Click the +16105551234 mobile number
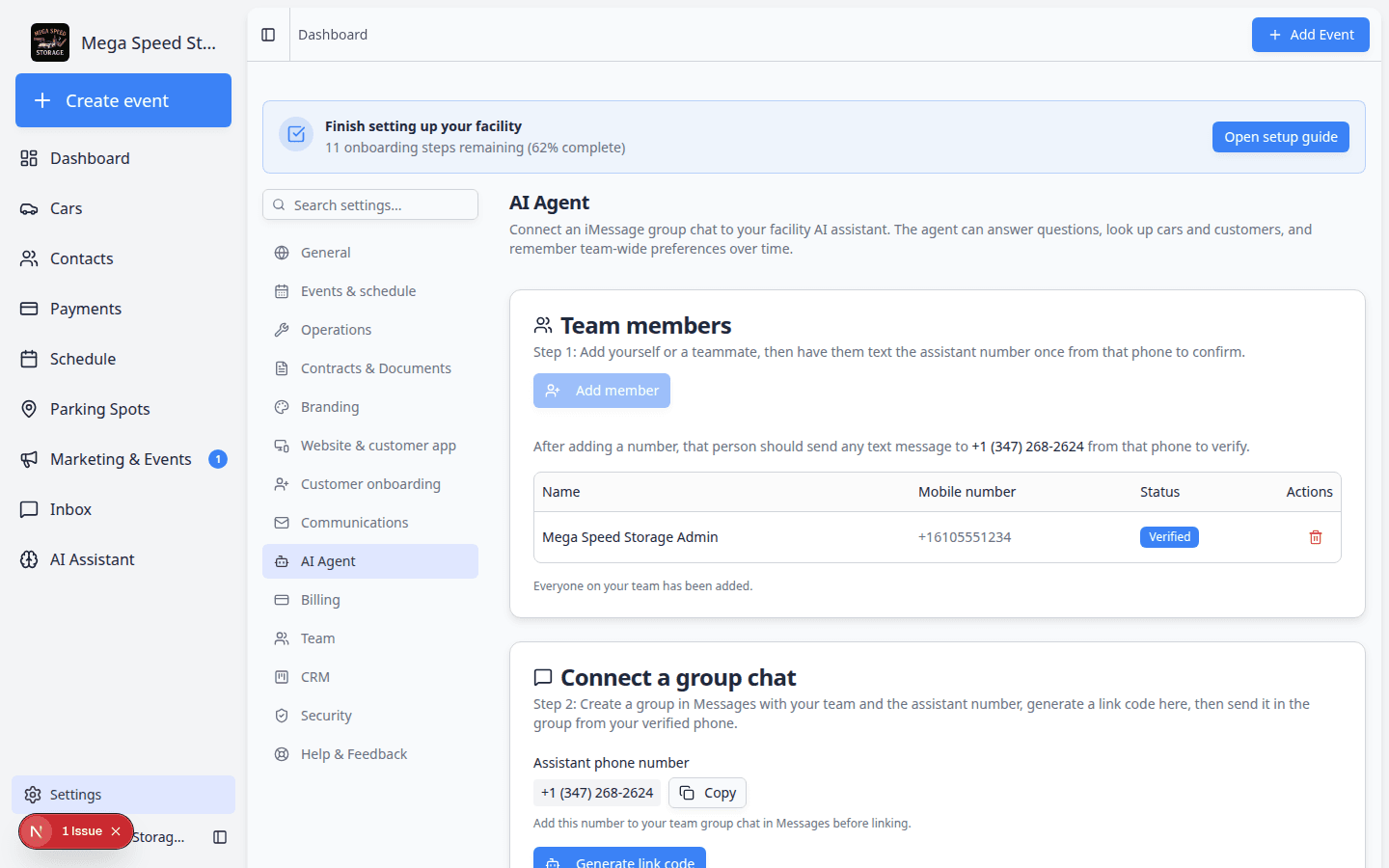 965,537
